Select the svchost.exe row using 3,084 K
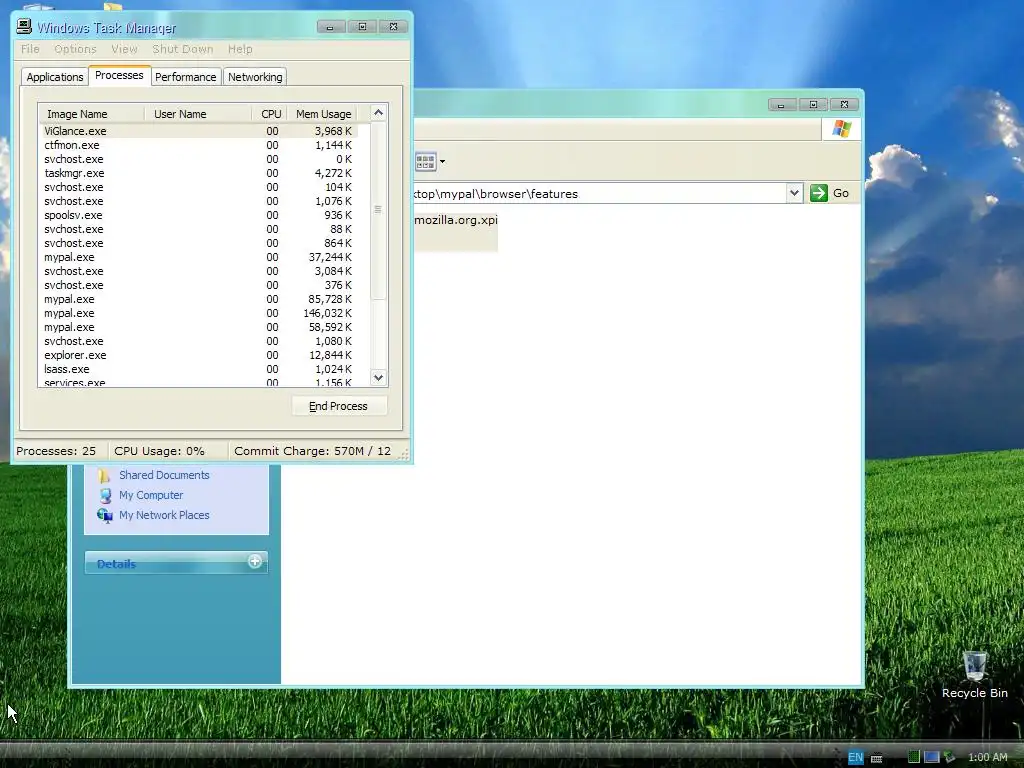The width and height of the screenshot is (1024, 768). tap(199, 271)
